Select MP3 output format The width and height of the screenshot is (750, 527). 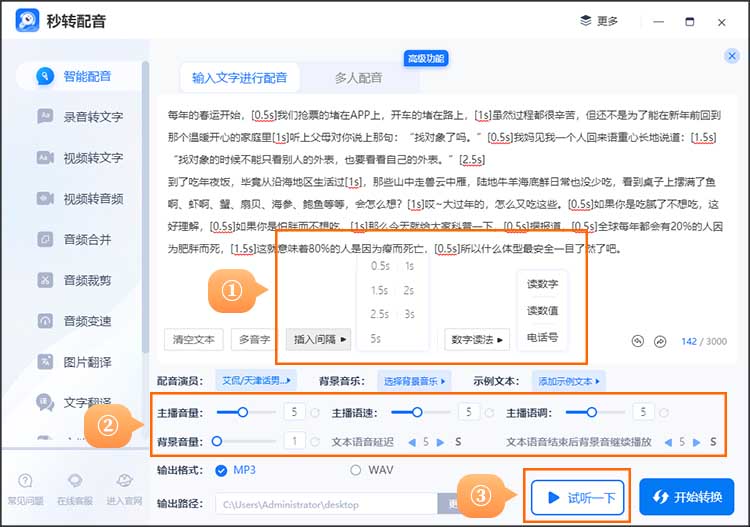click(221, 471)
